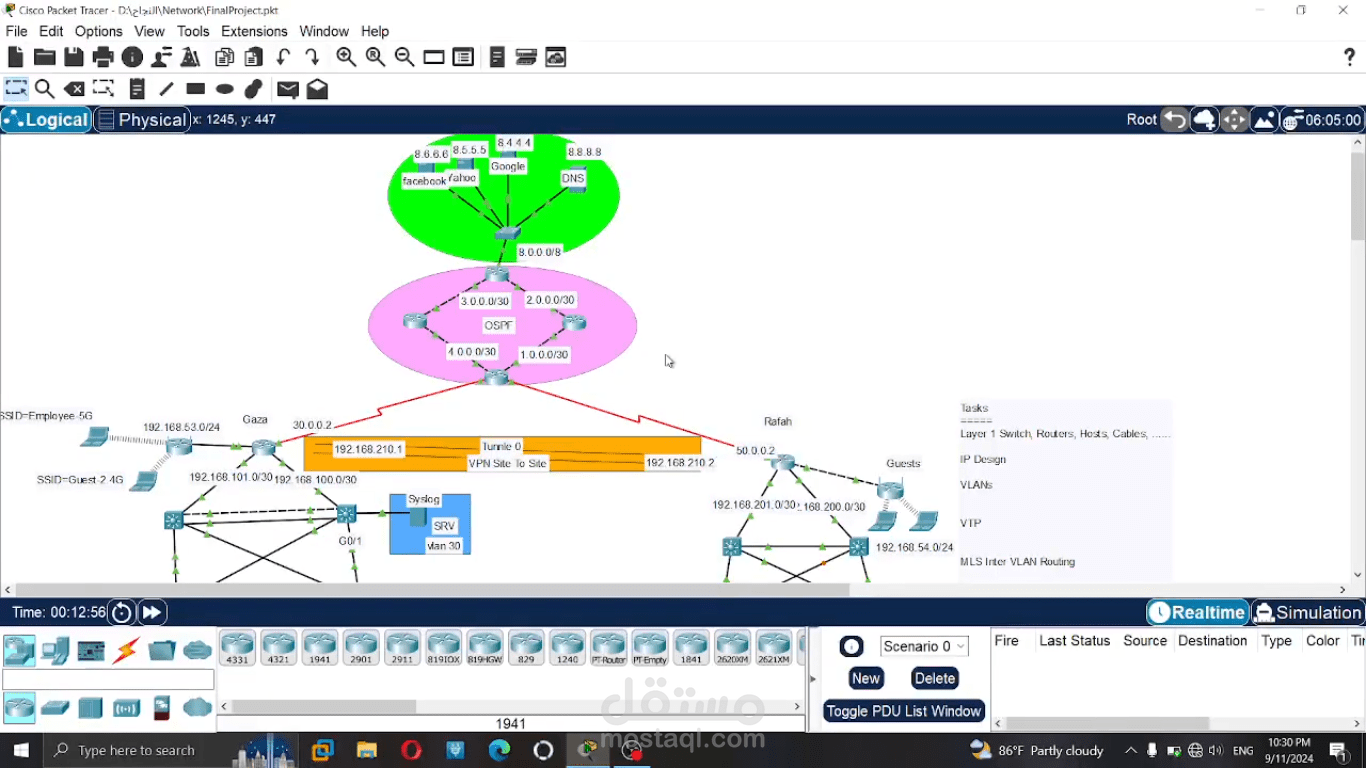Switch to the Physical workspace tab
1366x768 pixels.
(142, 120)
